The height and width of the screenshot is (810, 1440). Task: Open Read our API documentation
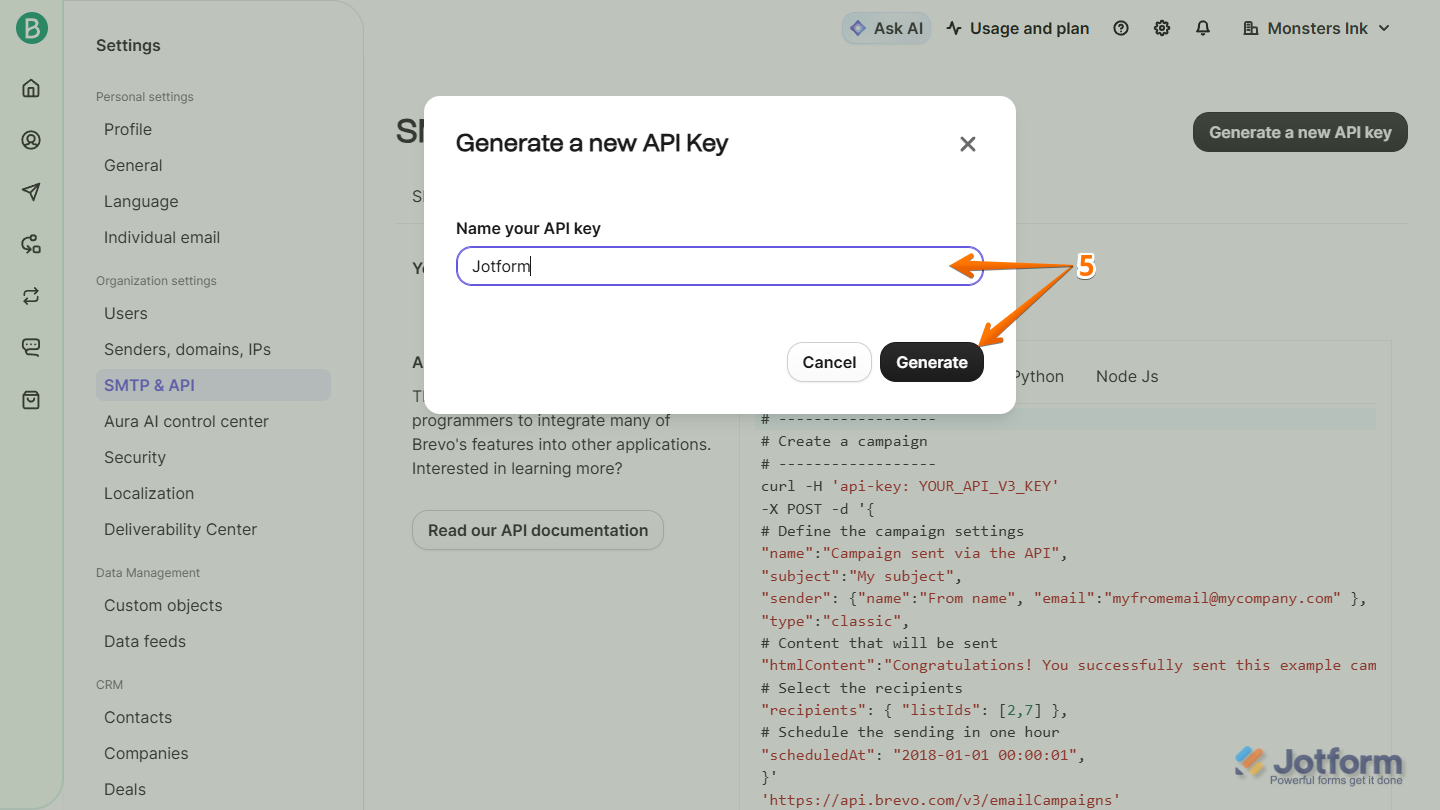tap(537, 530)
